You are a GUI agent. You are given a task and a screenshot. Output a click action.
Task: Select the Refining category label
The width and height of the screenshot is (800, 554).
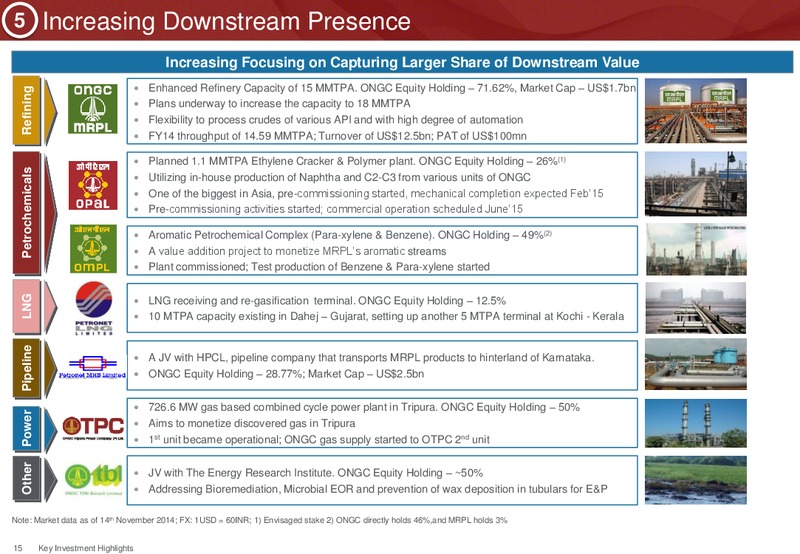[x=27, y=110]
